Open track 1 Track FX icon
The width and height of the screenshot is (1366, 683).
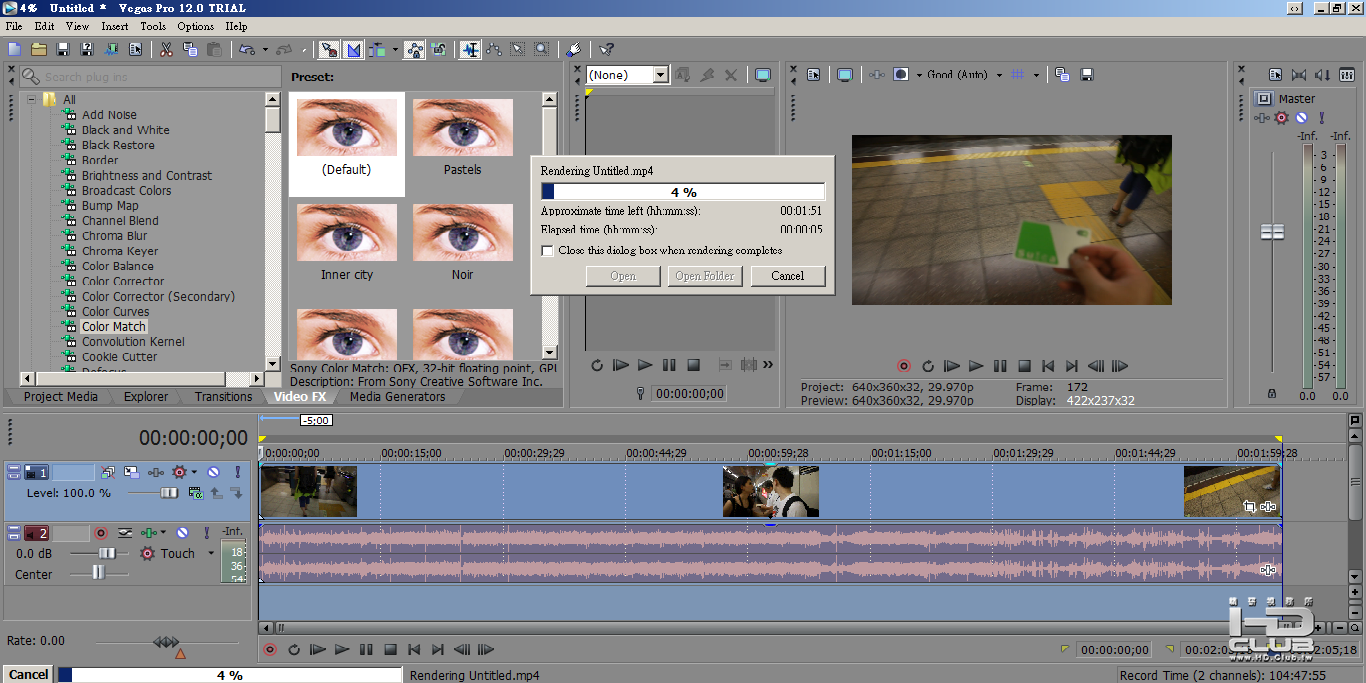pos(156,472)
